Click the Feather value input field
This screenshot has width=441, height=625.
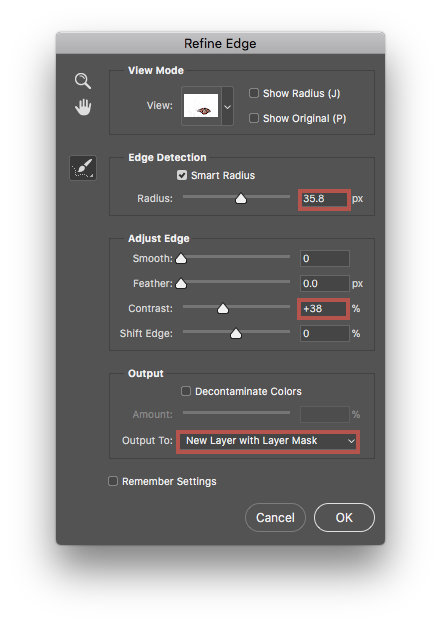point(325,283)
